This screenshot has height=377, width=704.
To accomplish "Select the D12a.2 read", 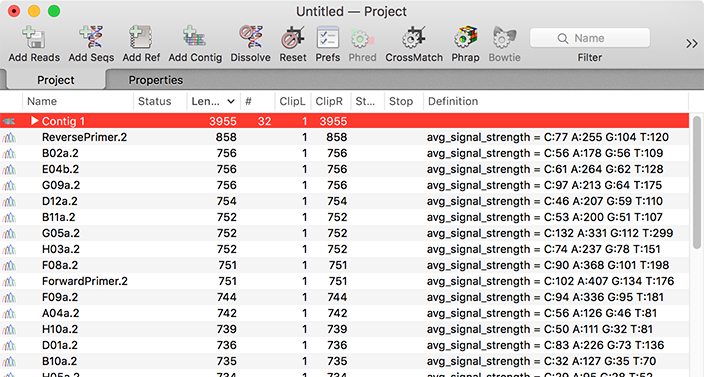I will [344, 201].
